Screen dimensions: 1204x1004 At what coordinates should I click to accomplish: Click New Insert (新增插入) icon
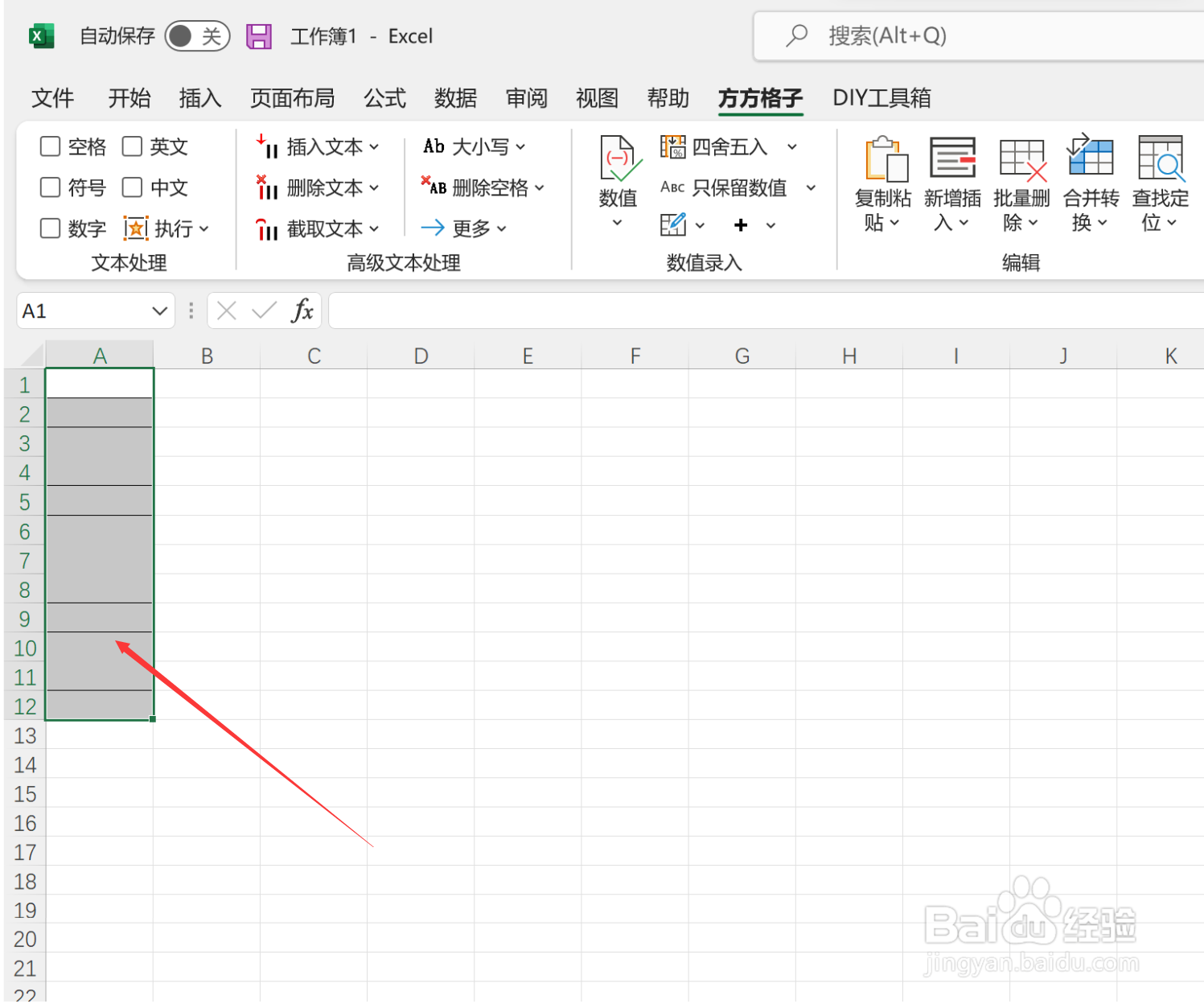952,157
